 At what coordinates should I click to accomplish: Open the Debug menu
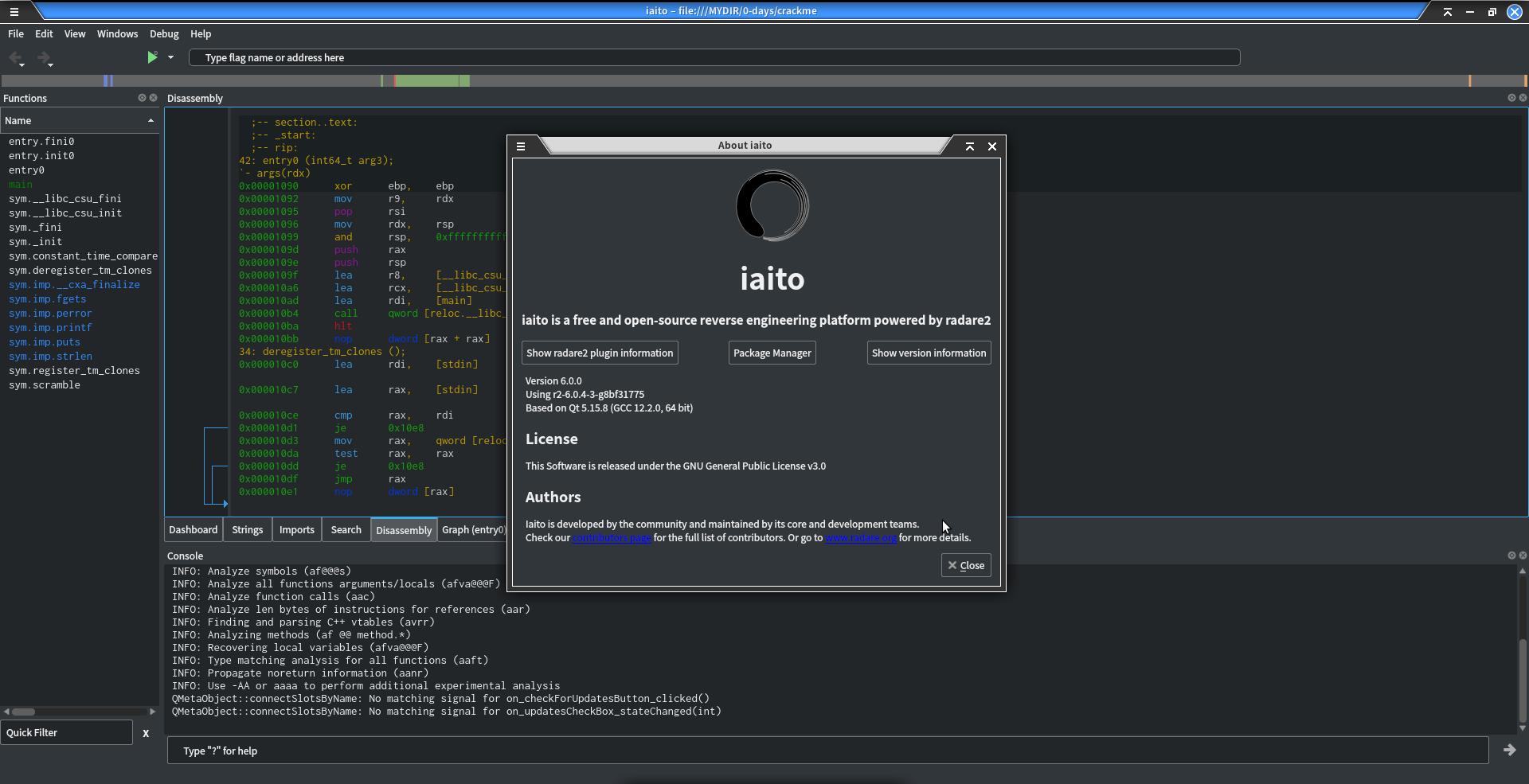tap(164, 34)
